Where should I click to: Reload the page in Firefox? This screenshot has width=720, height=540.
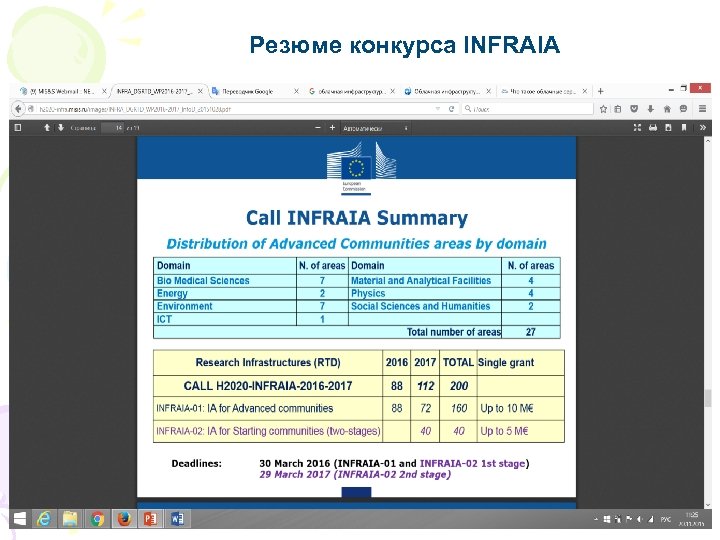tap(451, 109)
